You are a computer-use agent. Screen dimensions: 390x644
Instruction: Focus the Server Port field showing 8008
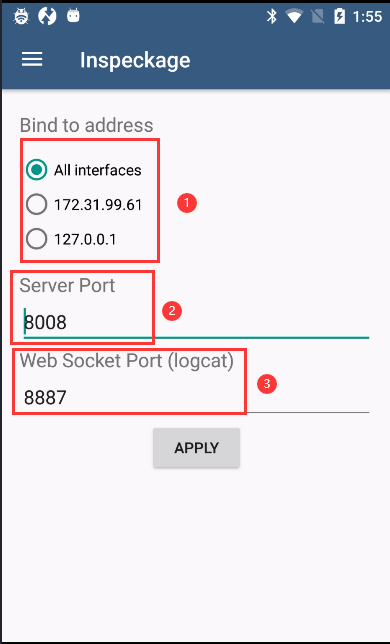[196, 323]
